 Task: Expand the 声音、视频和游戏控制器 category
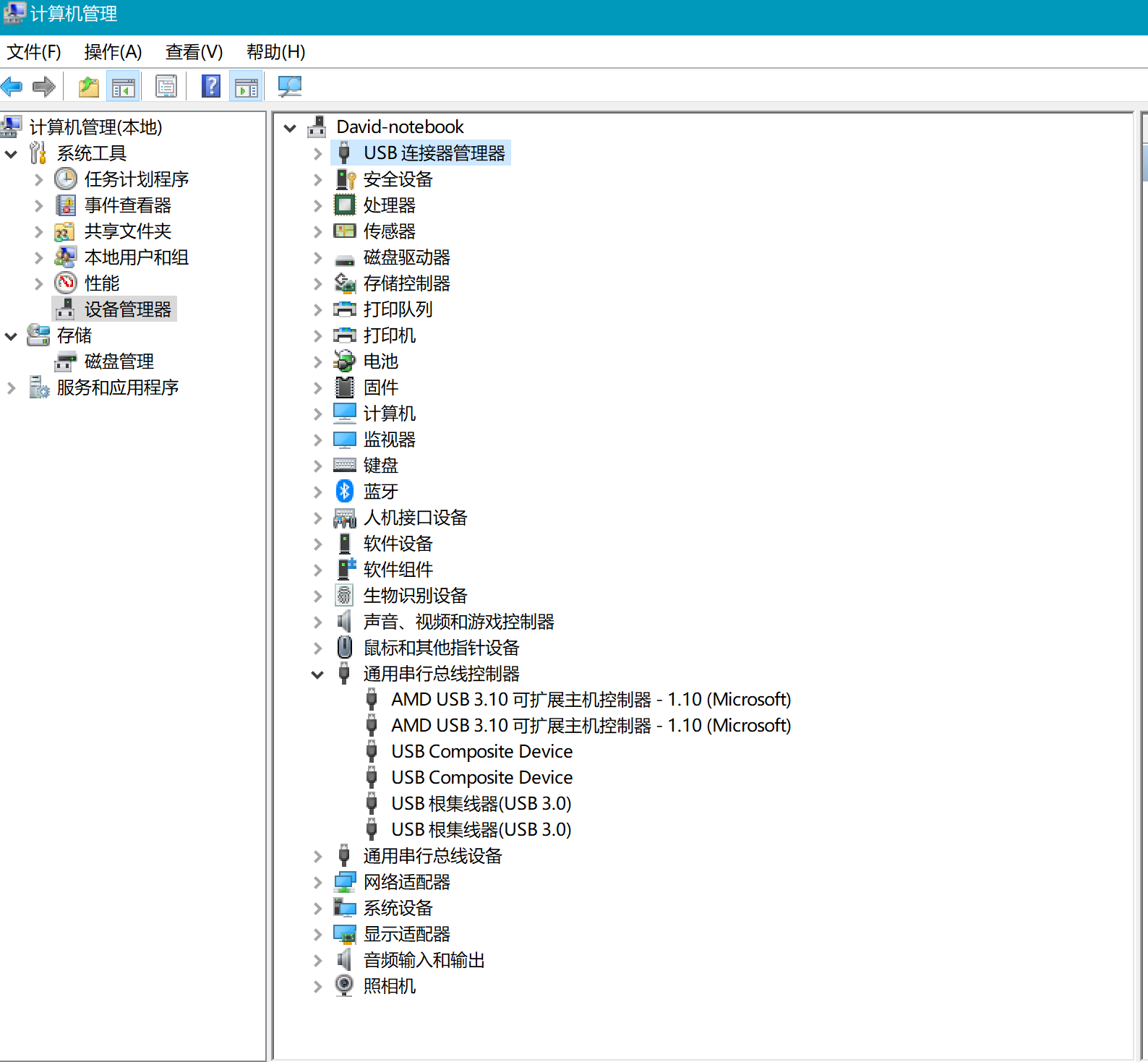317,622
